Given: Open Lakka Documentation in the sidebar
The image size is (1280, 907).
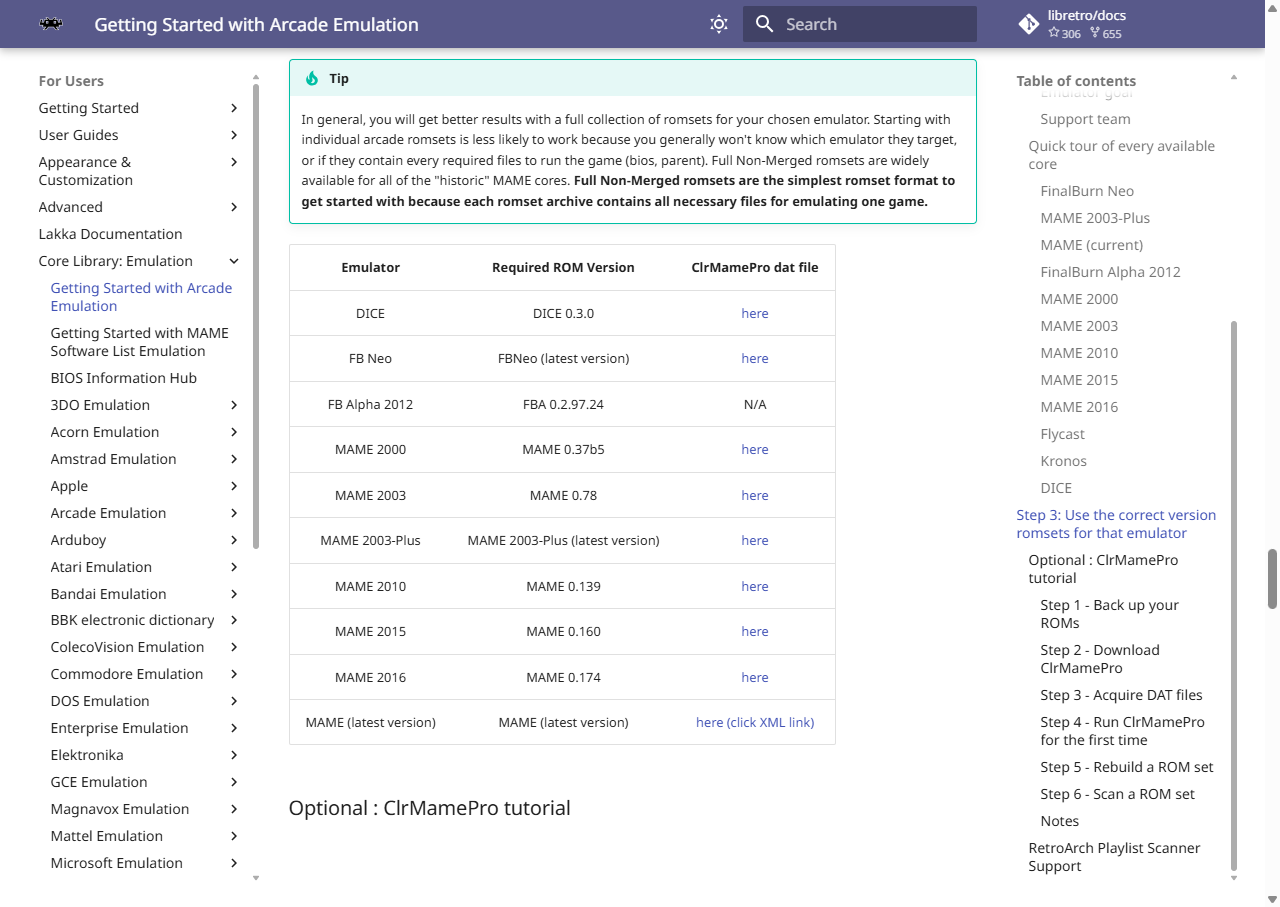Looking at the screenshot, I should pyautogui.click(x=110, y=234).
